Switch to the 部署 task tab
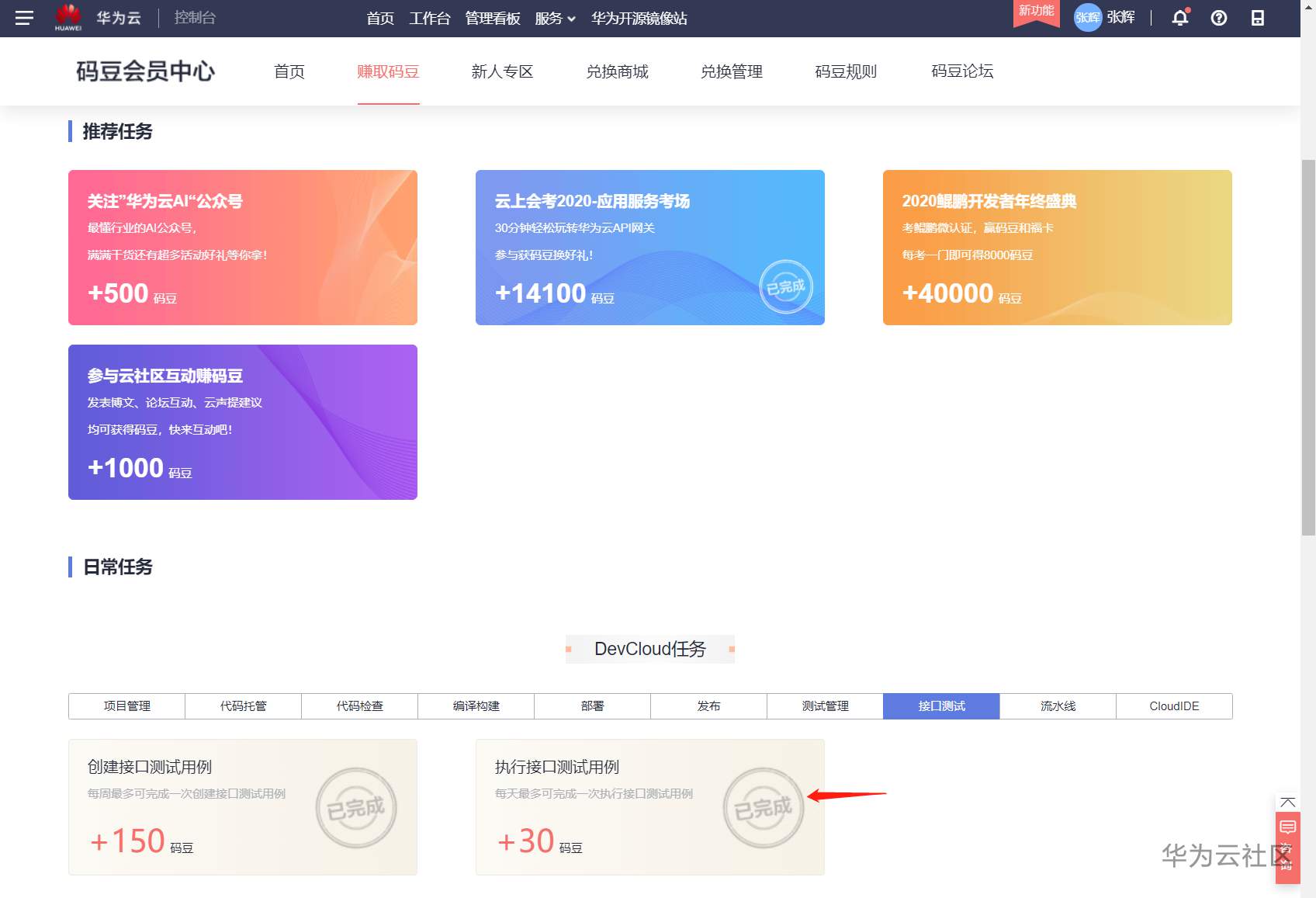The width and height of the screenshot is (1316, 898). (x=593, y=706)
